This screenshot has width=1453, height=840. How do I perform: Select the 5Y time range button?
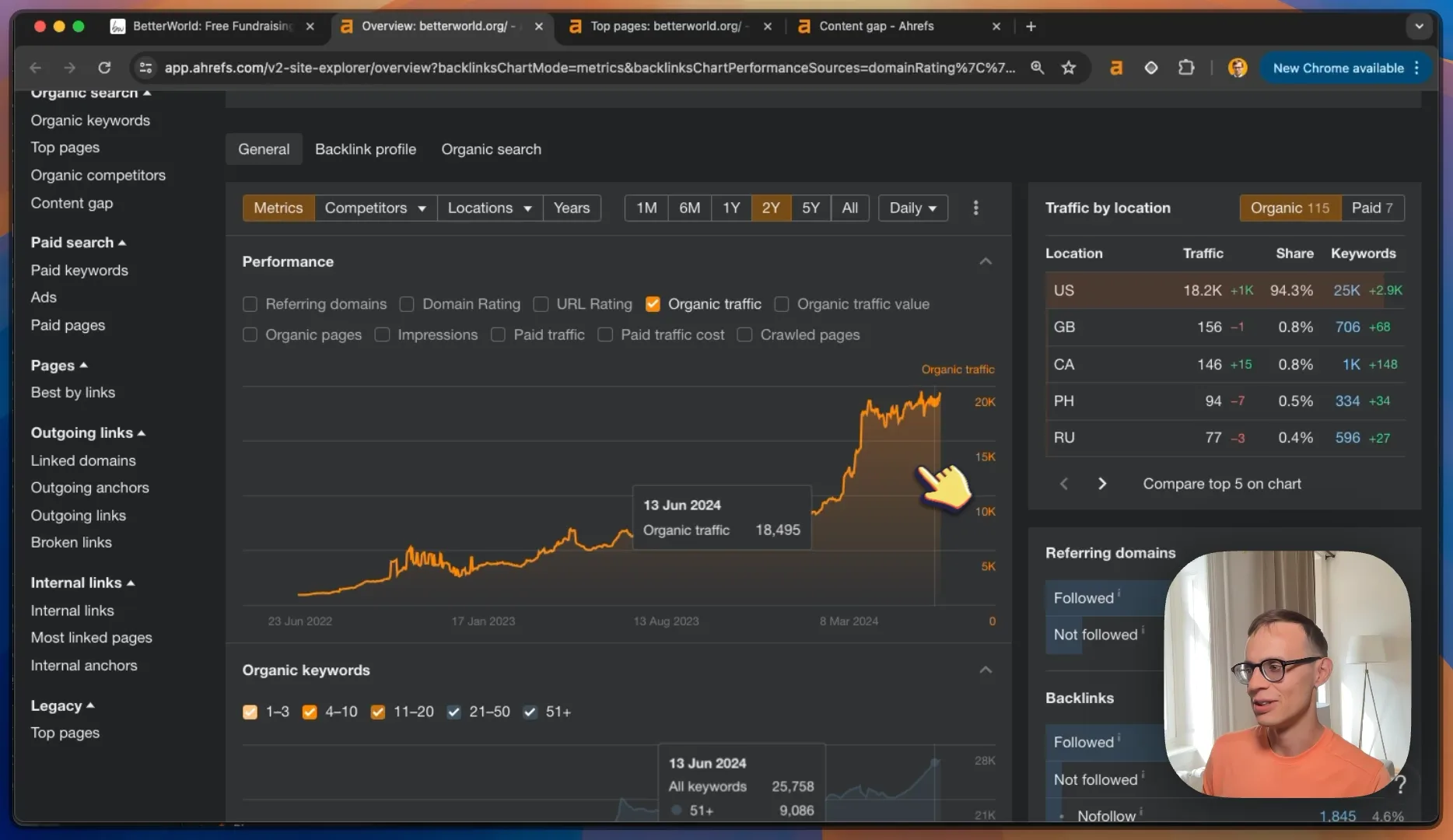click(x=811, y=208)
